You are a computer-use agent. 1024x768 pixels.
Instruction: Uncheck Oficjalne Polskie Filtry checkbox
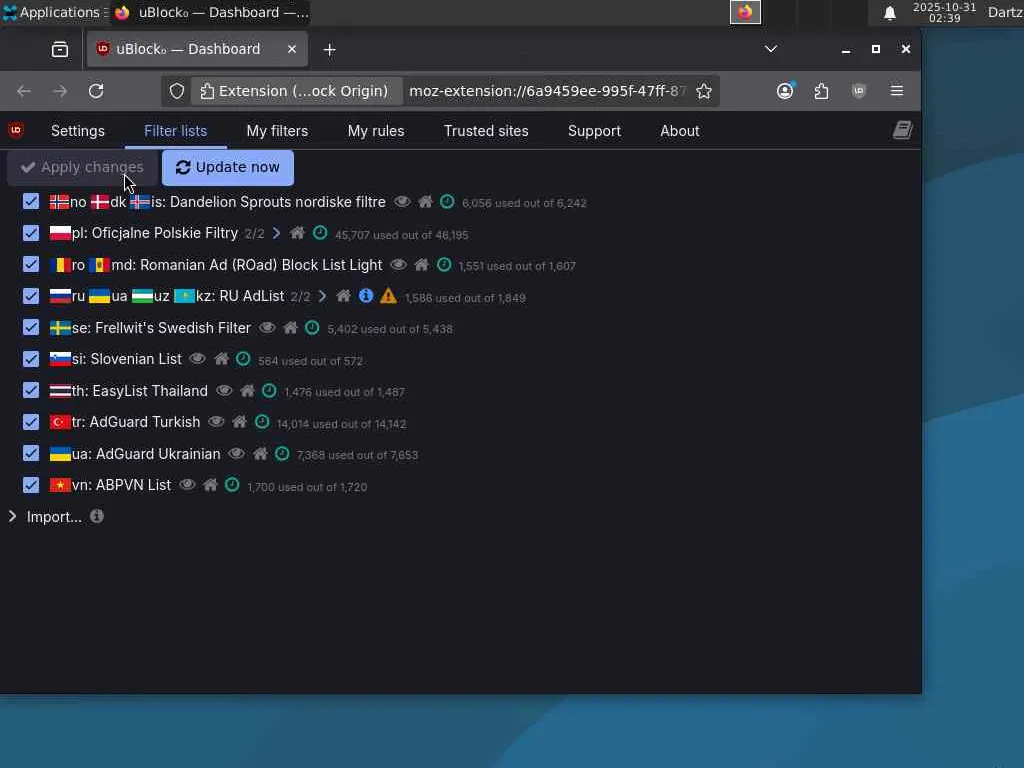pyautogui.click(x=31, y=232)
